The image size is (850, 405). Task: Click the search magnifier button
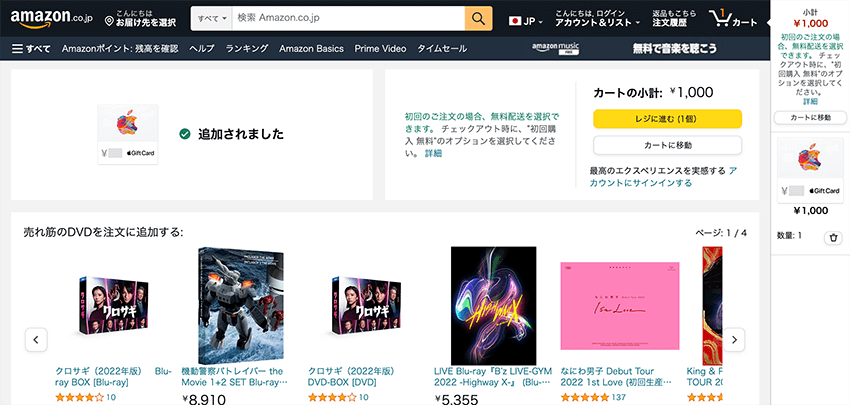[478, 18]
